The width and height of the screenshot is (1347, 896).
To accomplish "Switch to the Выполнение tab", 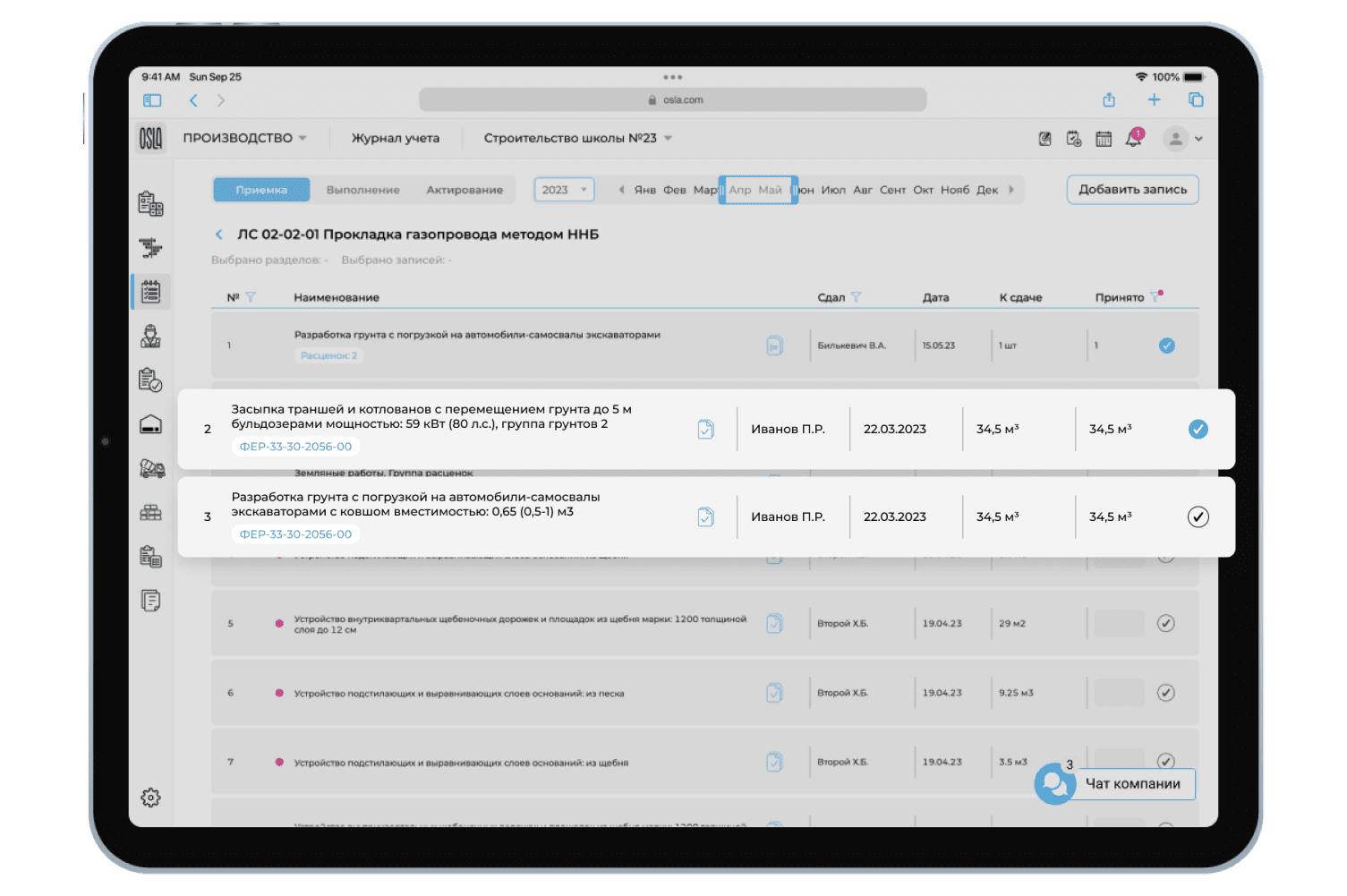I will click(362, 190).
